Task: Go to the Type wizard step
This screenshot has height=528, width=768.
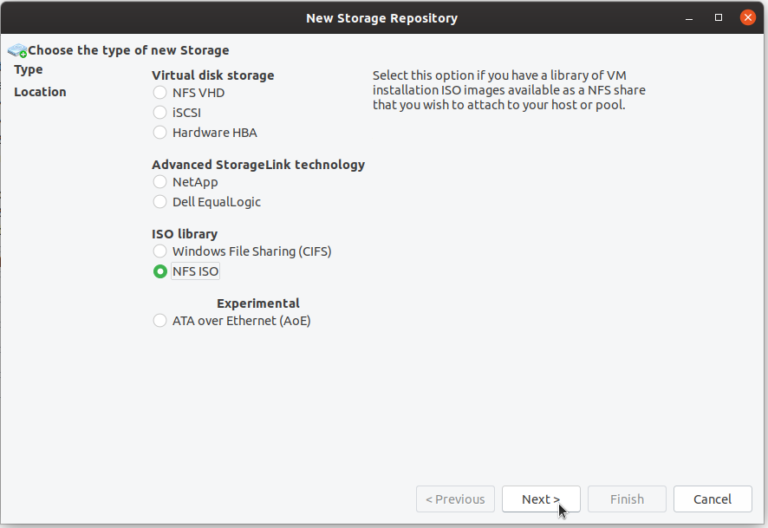Action: 29,70
